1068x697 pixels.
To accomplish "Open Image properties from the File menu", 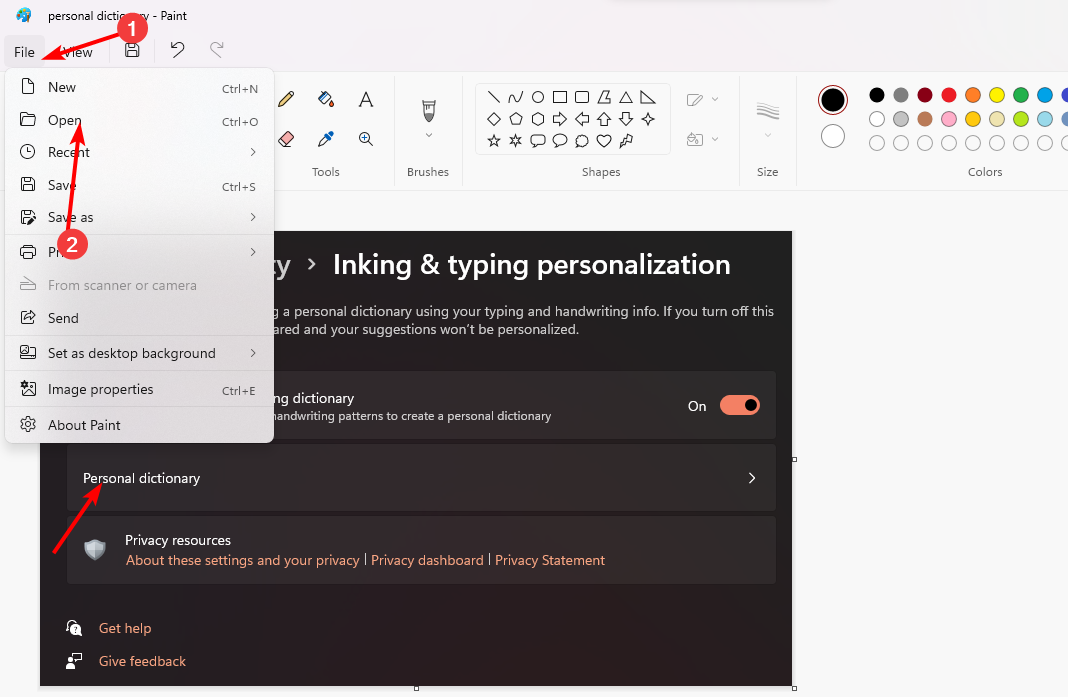I will click(x=140, y=390).
